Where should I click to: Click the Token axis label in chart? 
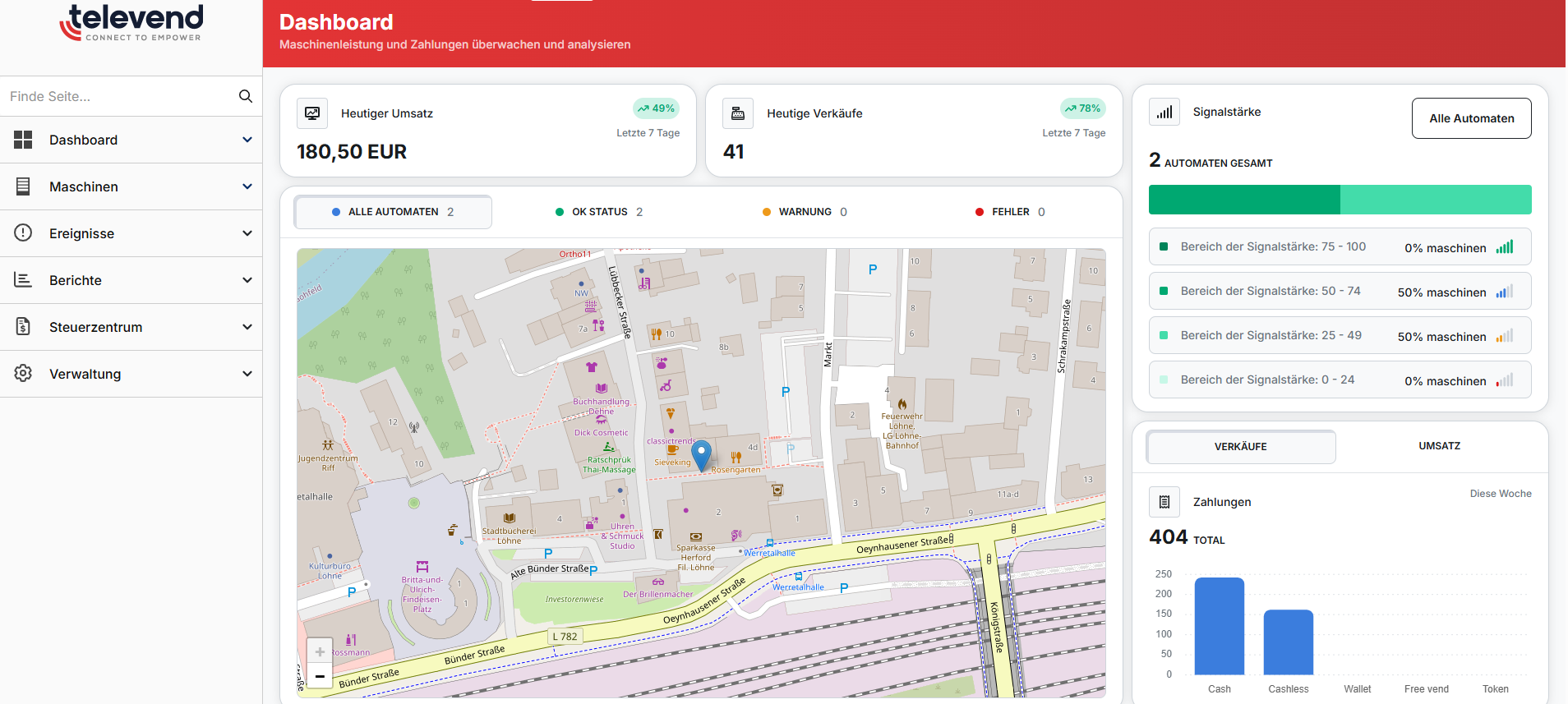click(x=1496, y=689)
